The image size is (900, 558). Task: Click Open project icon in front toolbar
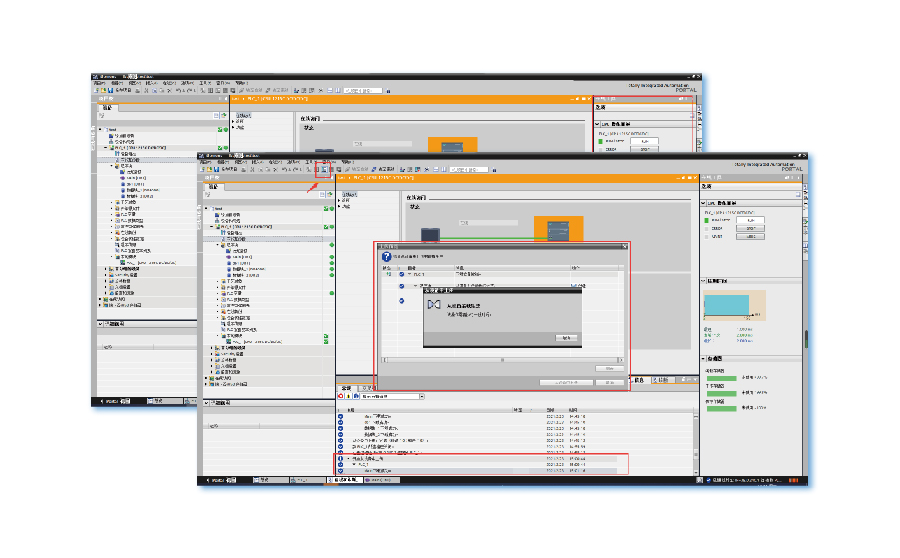coord(210,170)
